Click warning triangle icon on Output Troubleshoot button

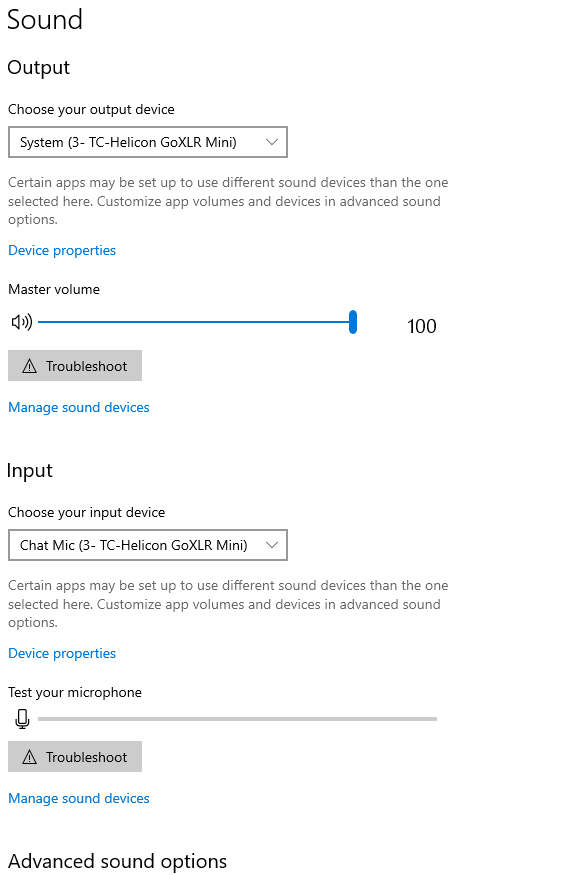pyautogui.click(x=29, y=366)
